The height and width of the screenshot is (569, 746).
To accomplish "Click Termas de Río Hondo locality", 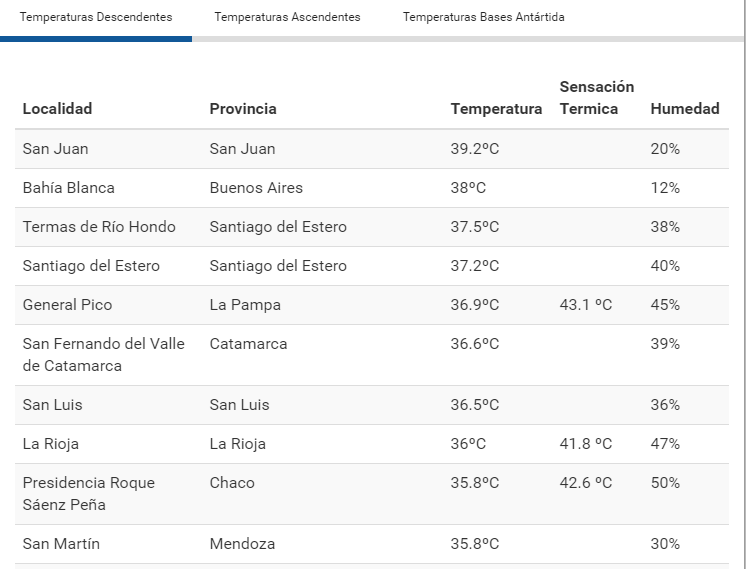I will coord(99,227).
